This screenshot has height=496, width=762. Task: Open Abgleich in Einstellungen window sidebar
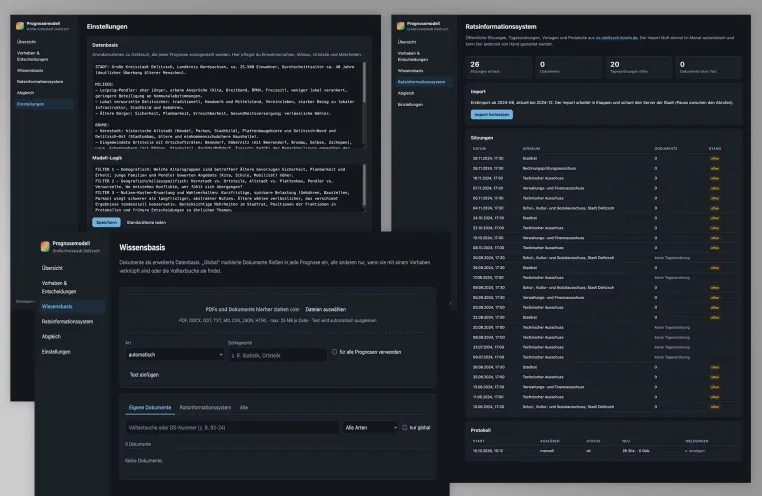tap(25, 92)
